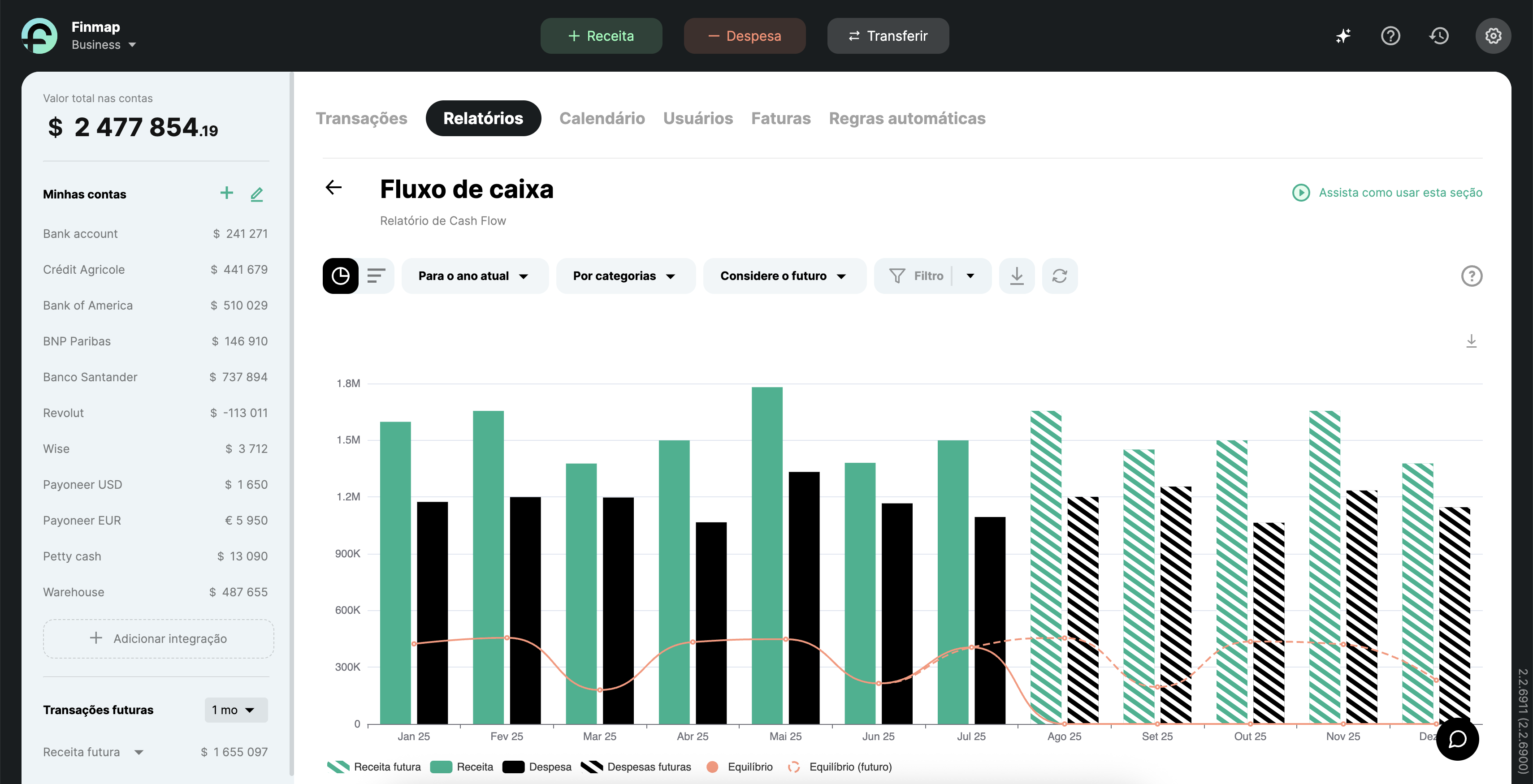
Task: Toggle Despesas futuras legend series
Action: [636, 767]
